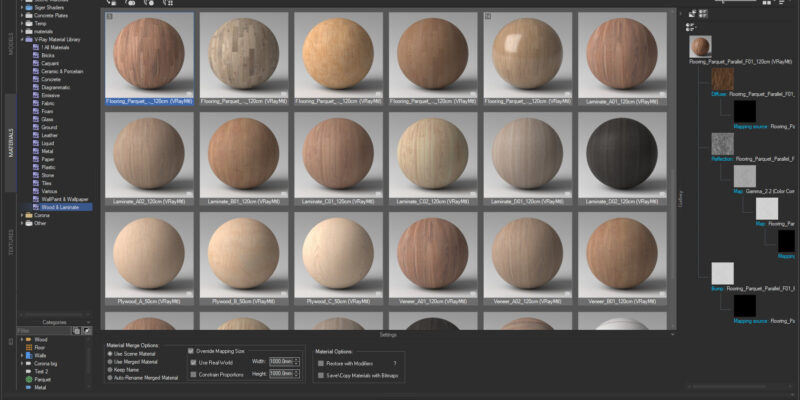Toggle Use Real-World checkbox
The width and height of the screenshot is (800, 400).
click(x=193, y=363)
